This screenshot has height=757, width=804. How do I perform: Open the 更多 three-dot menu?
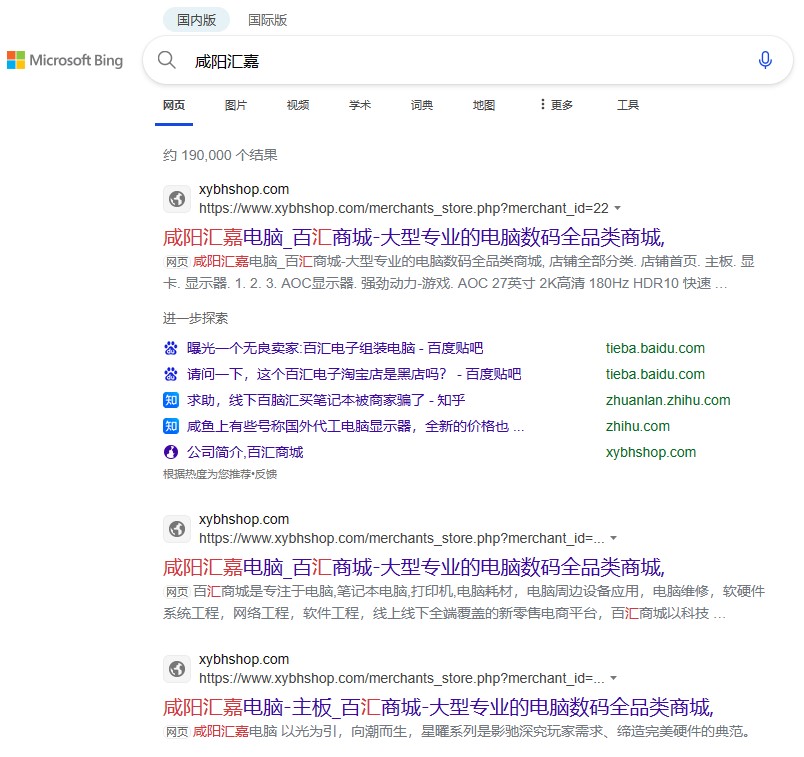[556, 105]
